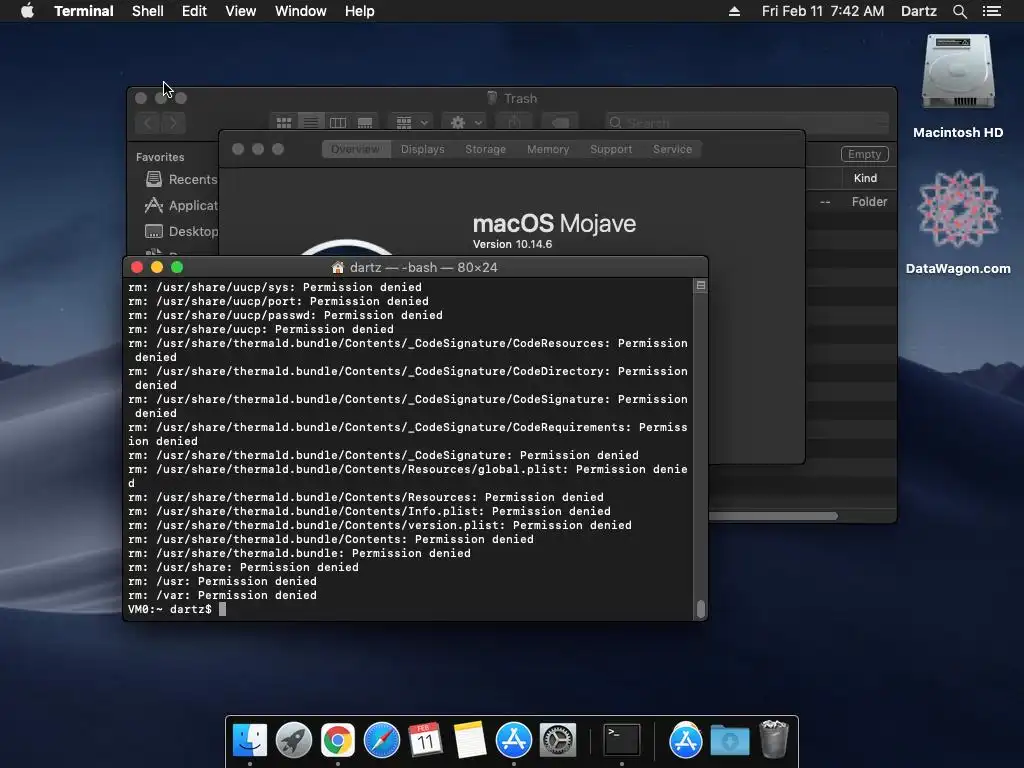This screenshot has height=768, width=1024.
Task: Switch Trash window to column view
Action: tap(338, 123)
